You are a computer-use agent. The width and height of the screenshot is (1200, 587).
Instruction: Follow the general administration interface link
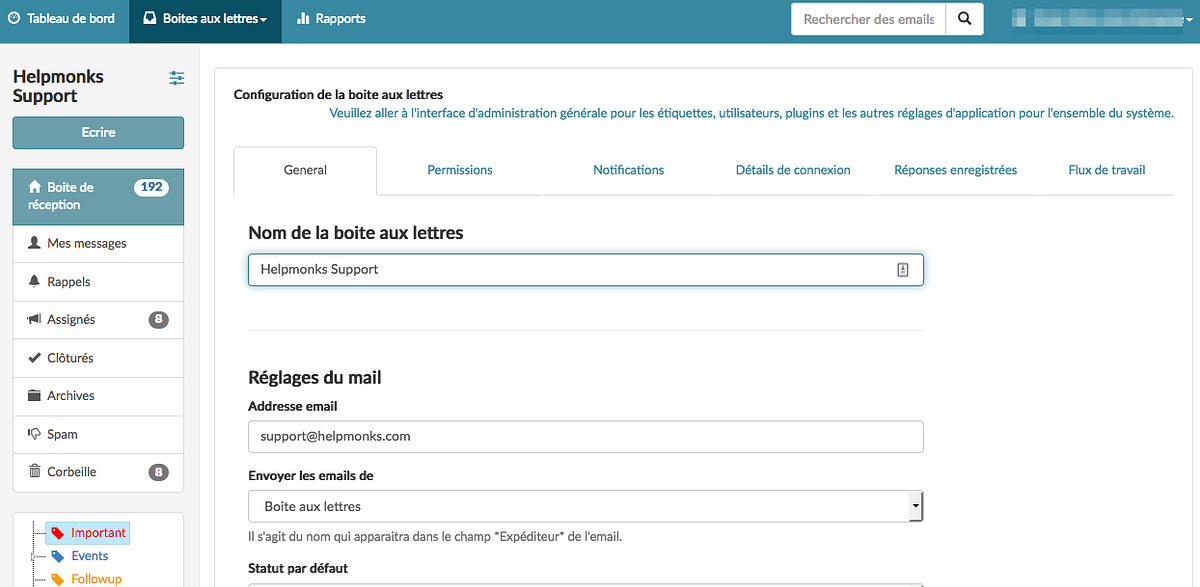click(751, 114)
